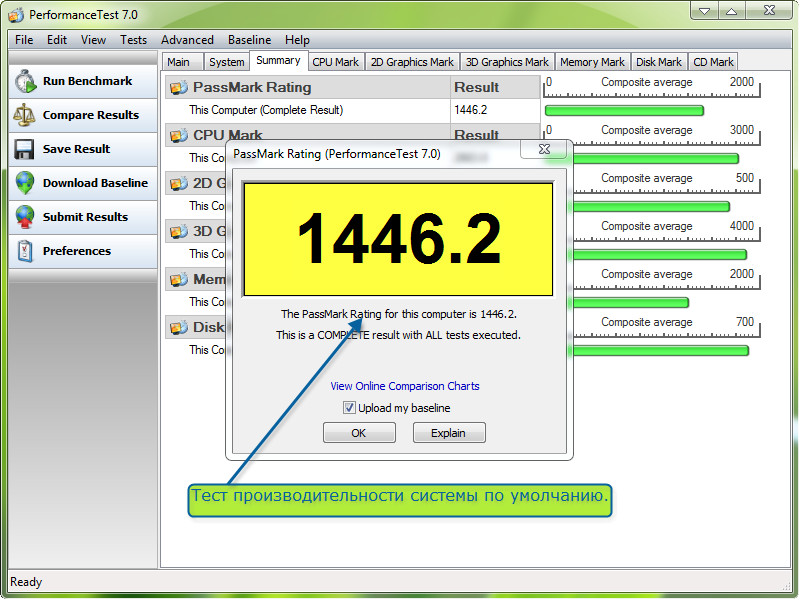The image size is (800, 600).
Task: Open the Baseline menu
Action: (249, 40)
